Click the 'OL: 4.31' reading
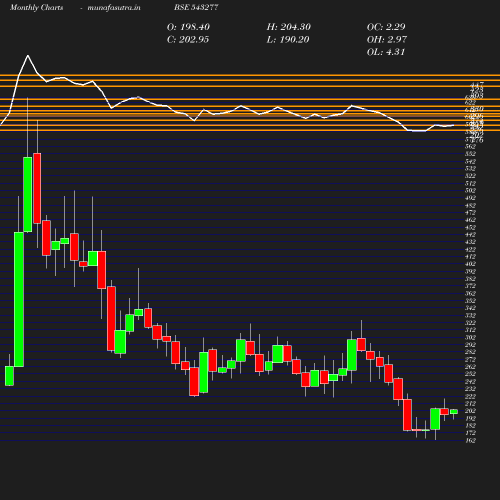Viewport: 500px width, 500px height. [386, 52]
